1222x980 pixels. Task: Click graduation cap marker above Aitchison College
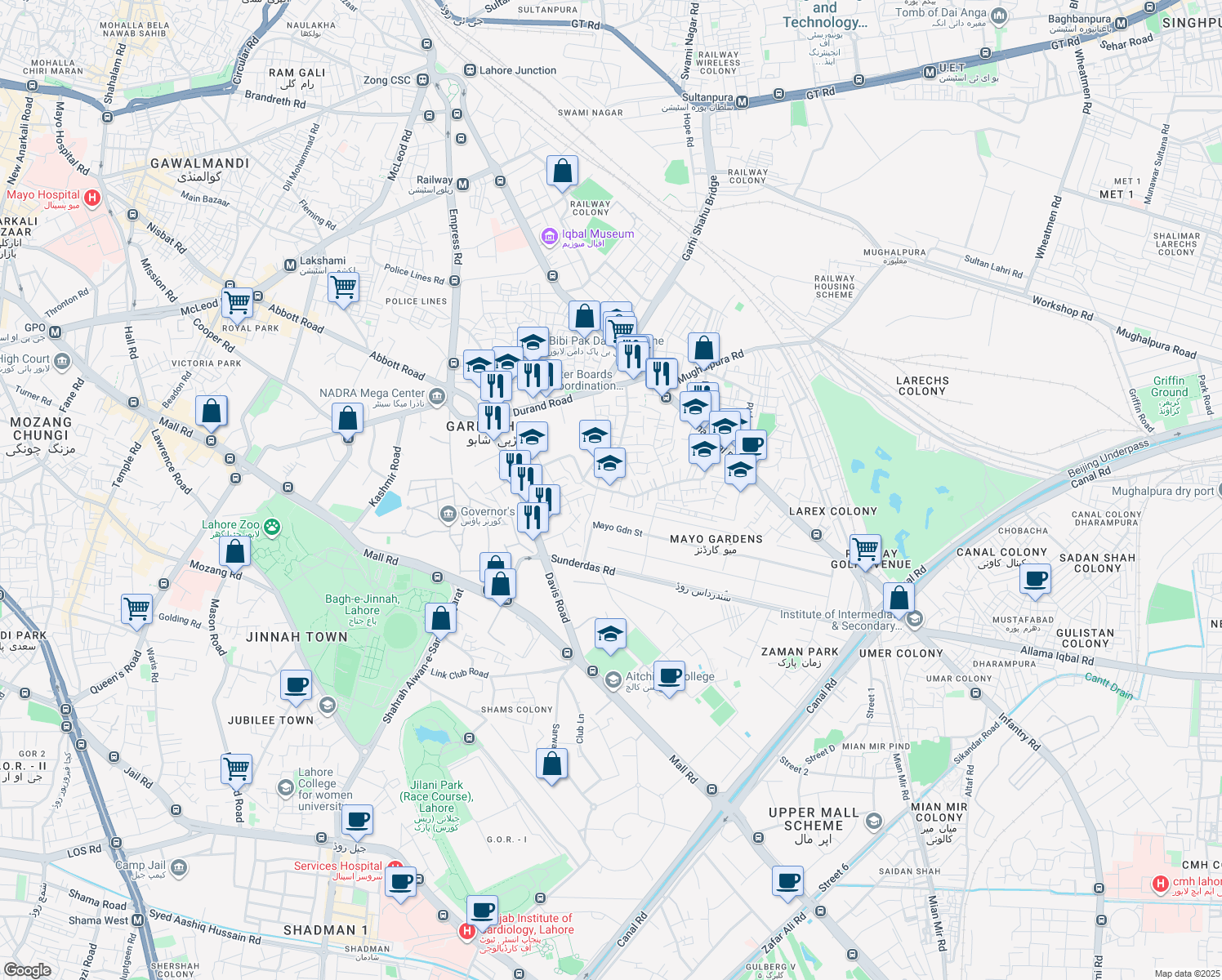tap(610, 635)
